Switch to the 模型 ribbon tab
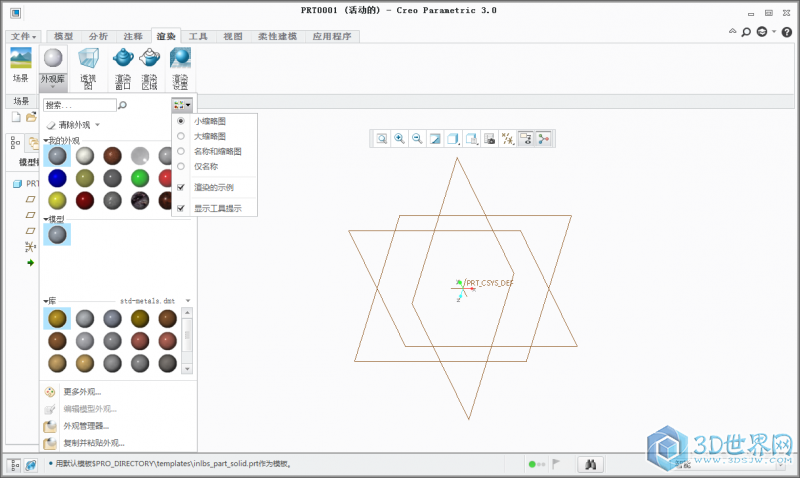Image resolution: width=800 pixels, height=478 pixels. 64,36
